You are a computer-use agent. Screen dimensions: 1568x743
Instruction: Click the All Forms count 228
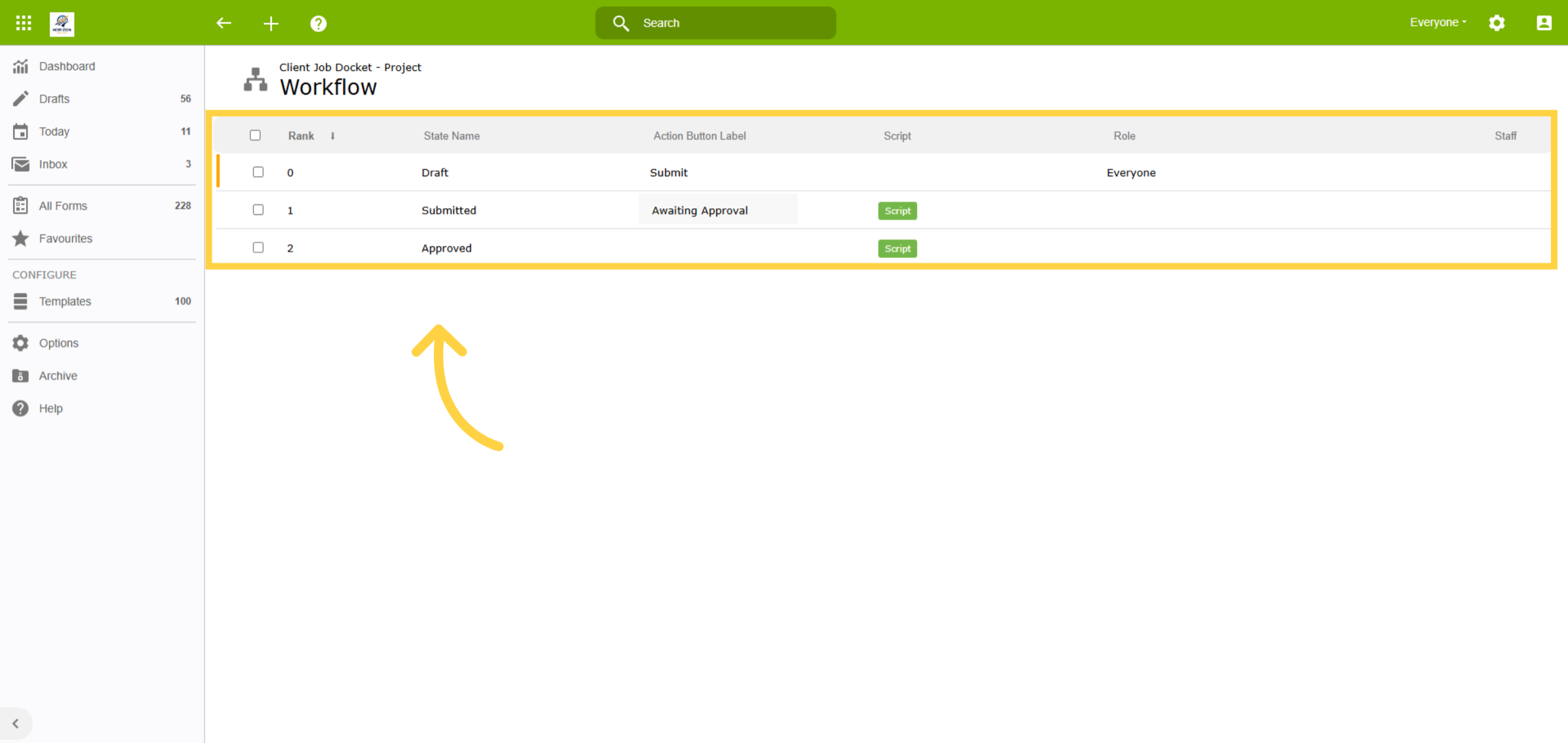click(183, 206)
